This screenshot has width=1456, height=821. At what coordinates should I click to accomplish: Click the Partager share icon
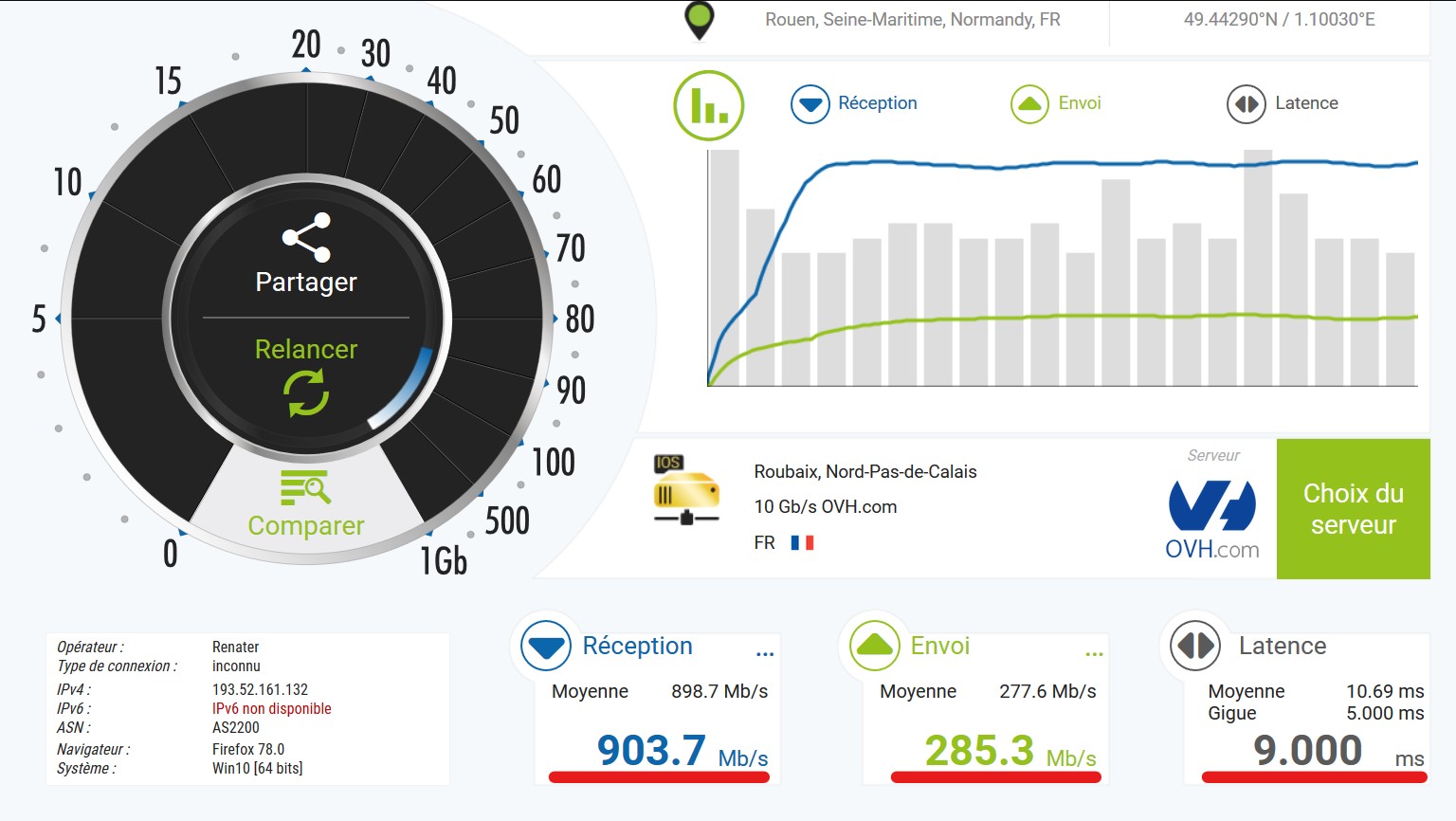(x=306, y=237)
